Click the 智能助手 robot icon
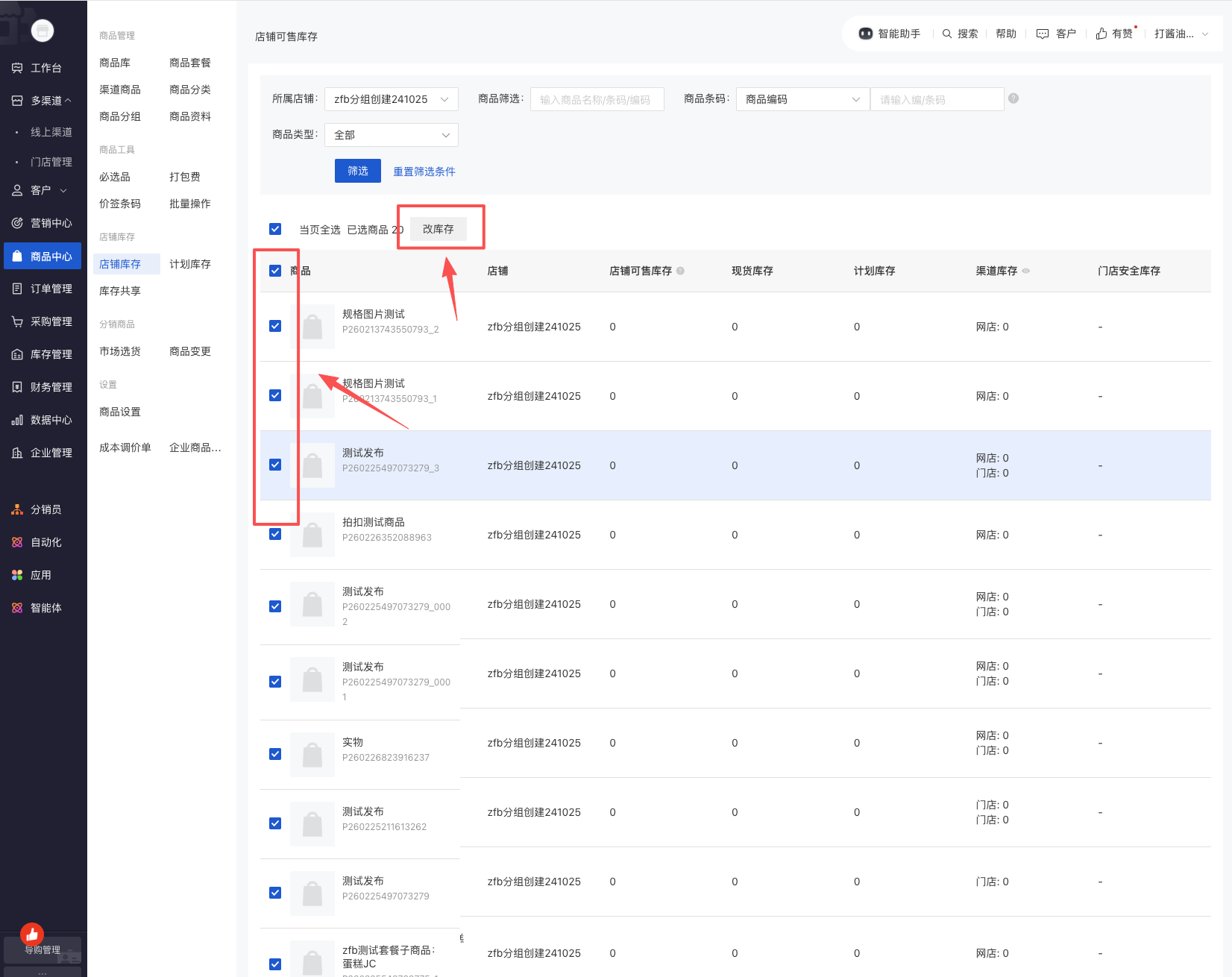 [x=865, y=34]
